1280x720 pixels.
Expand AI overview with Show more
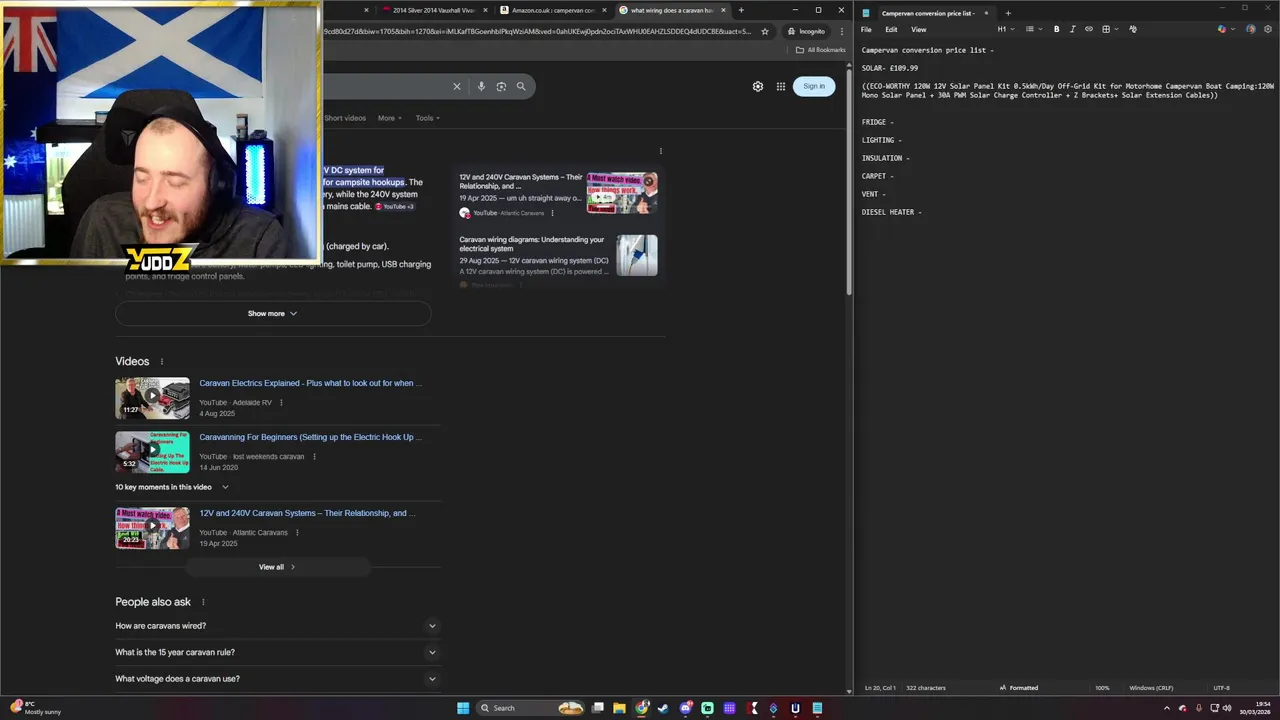(x=273, y=313)
